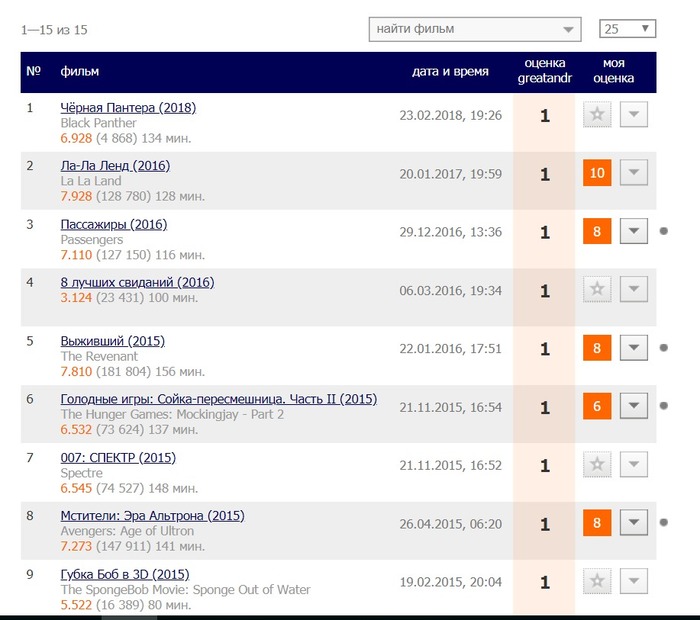This screenshot has width=700, height=620.
Task: Open the rating dropdown for Ла-Ла Ленд
Action: click(x=634, y=174)
